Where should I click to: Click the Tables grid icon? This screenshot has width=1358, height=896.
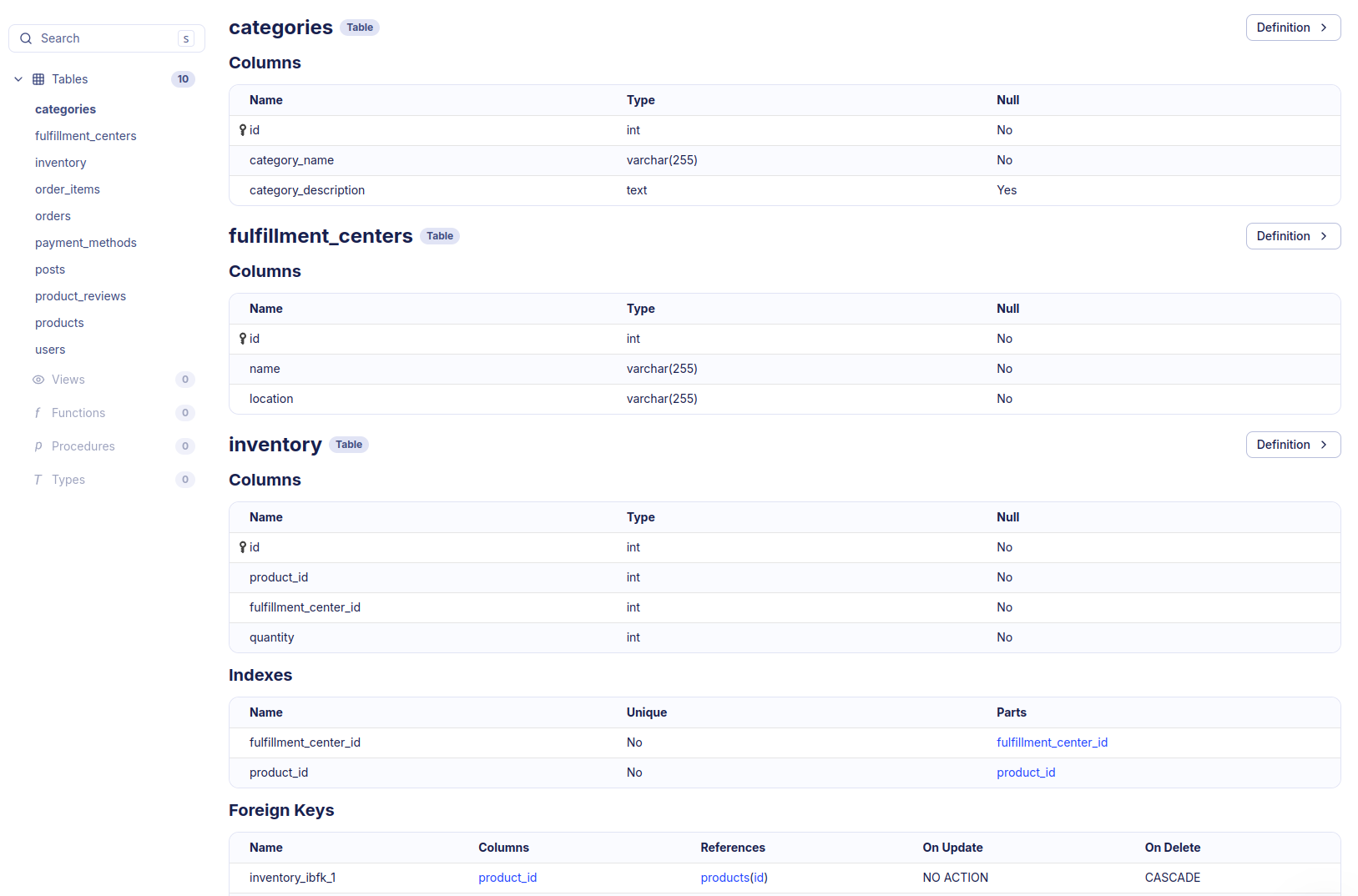pos(38,78)
